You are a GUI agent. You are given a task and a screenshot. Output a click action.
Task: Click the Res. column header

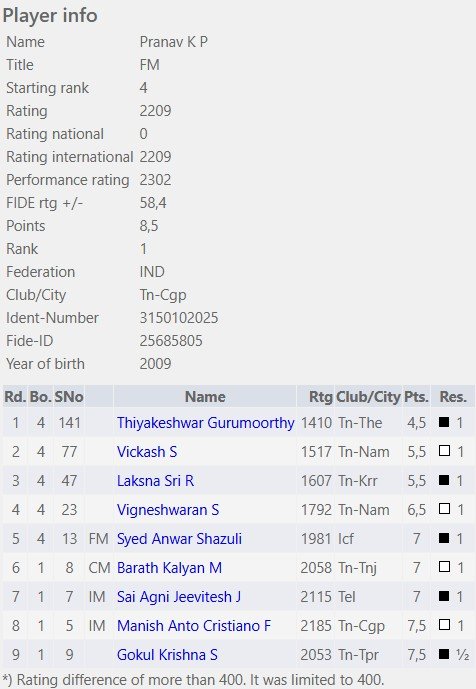pos(453,397)
